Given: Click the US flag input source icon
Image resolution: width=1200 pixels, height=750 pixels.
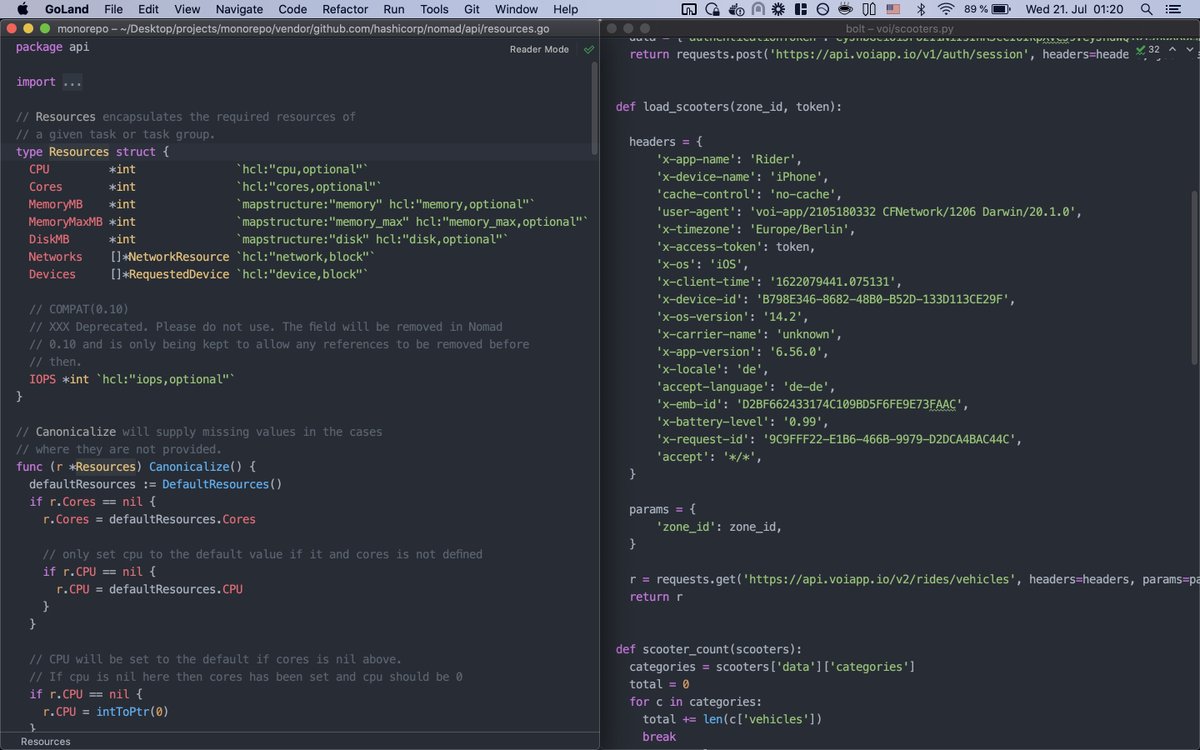Looking at the screenshot, I should [893, 9].
